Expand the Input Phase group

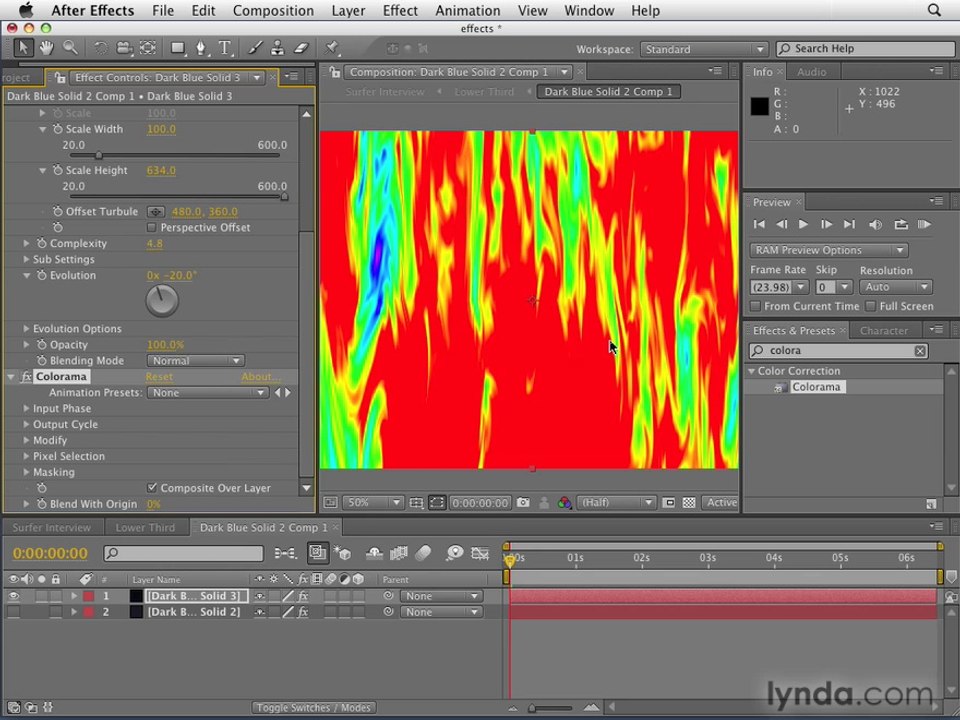point(26,408)
